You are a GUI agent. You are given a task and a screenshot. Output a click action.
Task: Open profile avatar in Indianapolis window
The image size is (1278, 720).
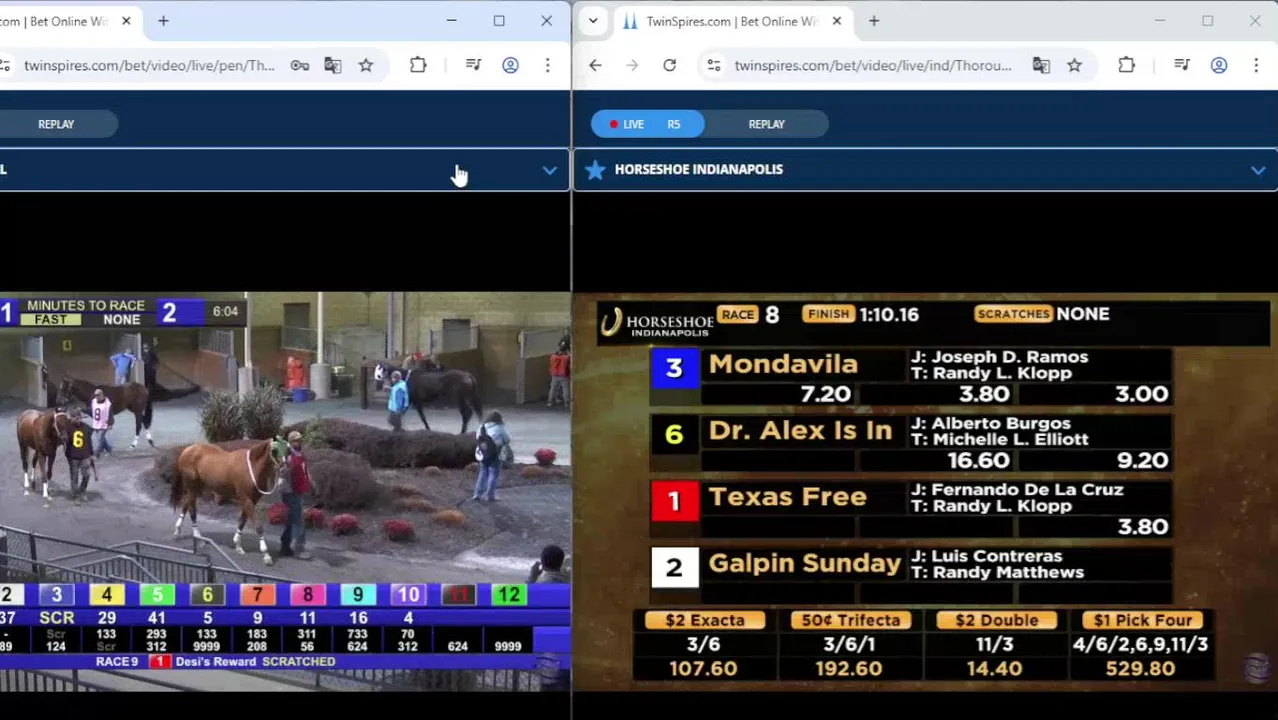tap(1219, 66)
